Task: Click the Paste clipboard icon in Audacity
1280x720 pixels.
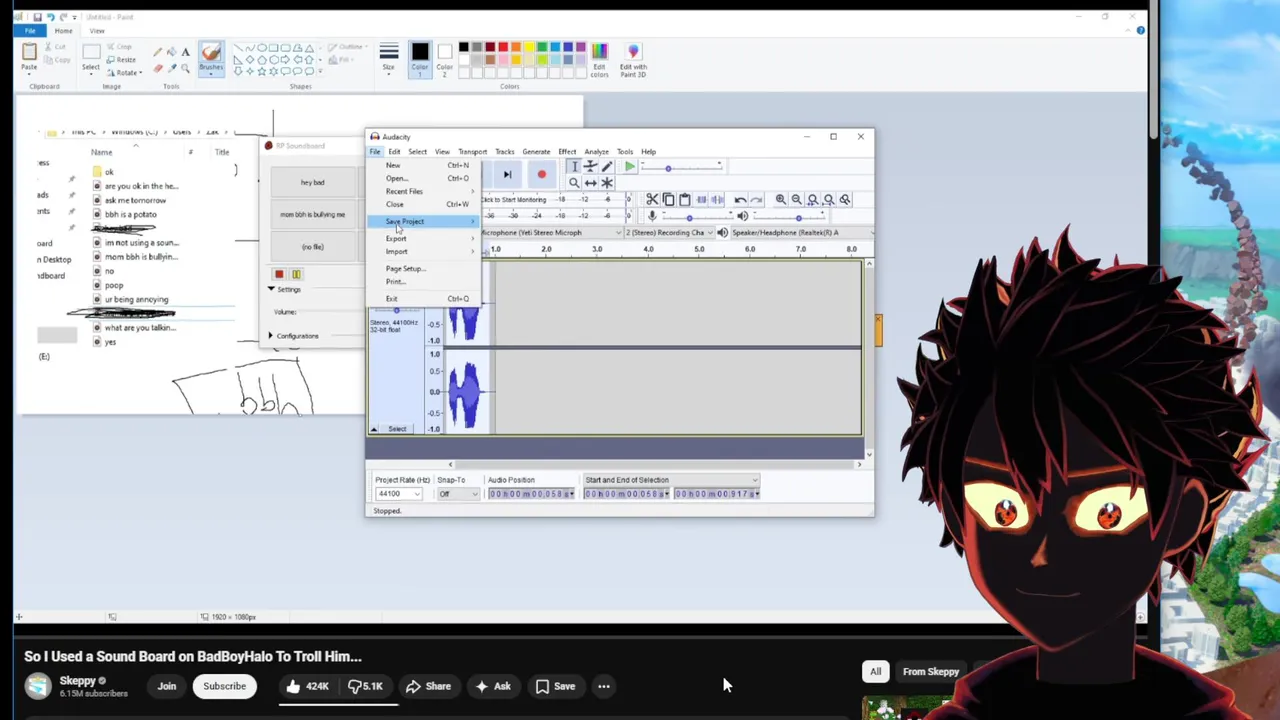Action: pos(684,200)
